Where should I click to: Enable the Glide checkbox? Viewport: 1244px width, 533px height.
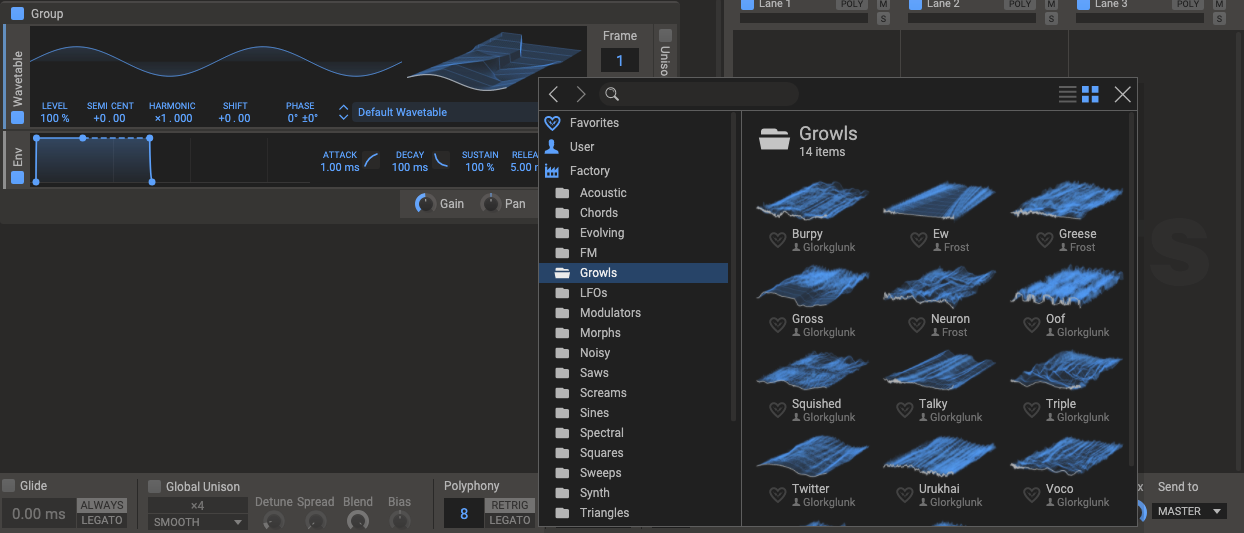tap(9, 486)
